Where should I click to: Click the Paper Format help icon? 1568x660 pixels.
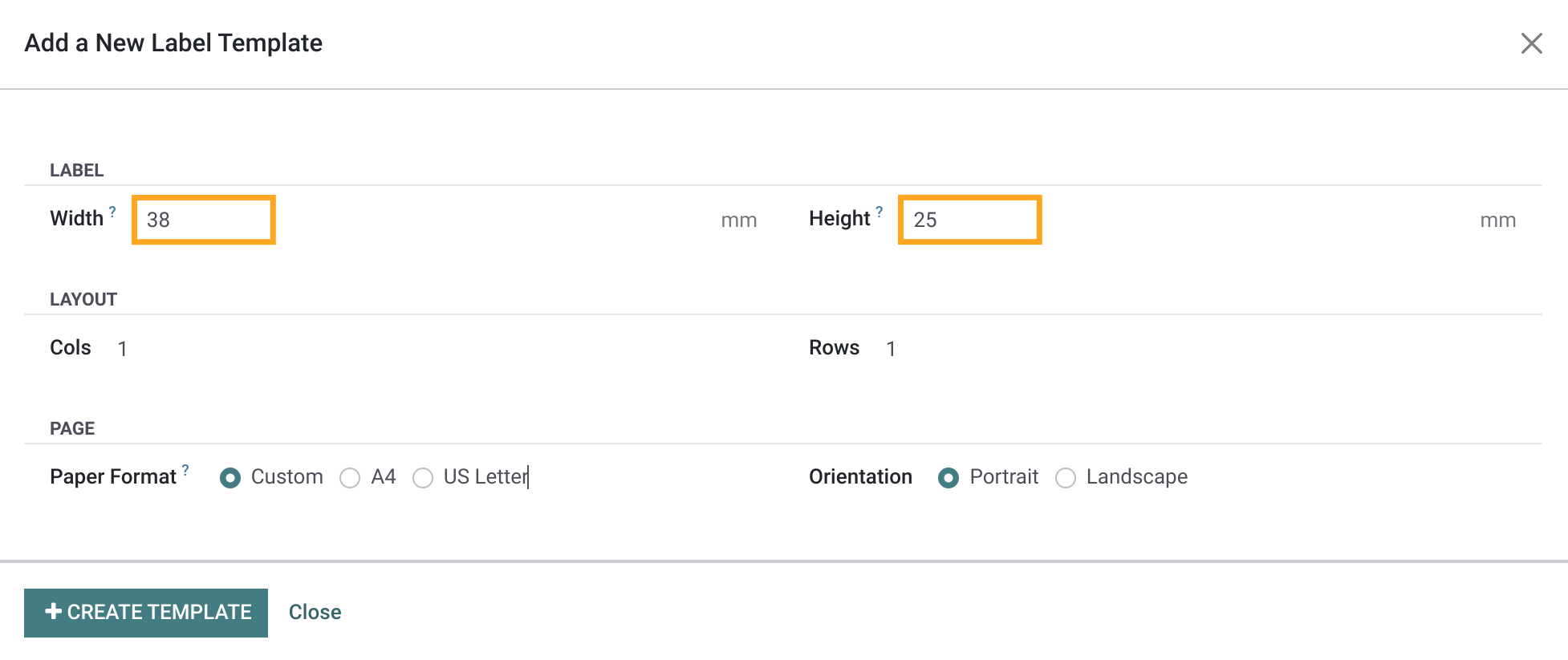click(186, 469)
